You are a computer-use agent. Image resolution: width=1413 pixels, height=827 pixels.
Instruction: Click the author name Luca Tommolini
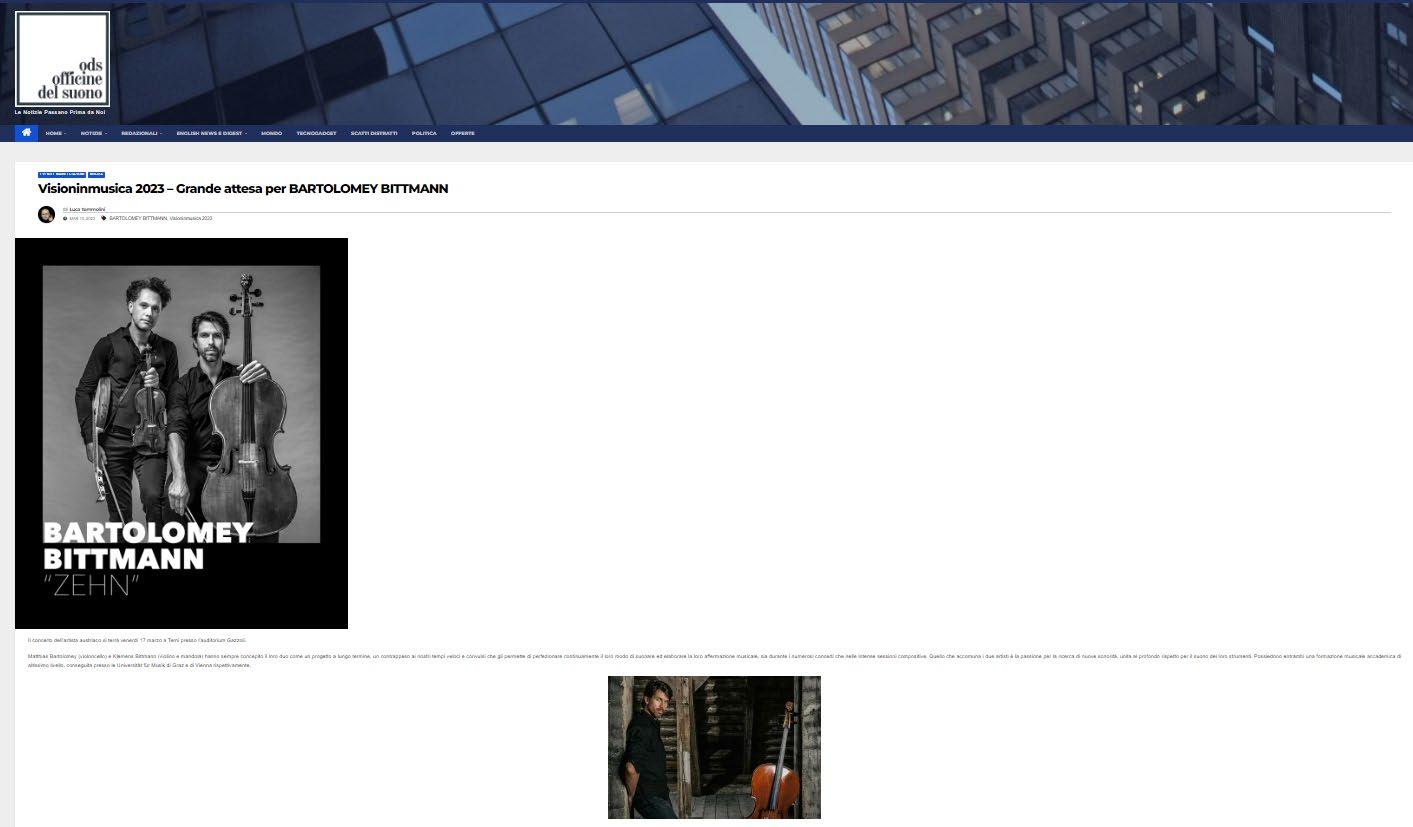[87, 209]
